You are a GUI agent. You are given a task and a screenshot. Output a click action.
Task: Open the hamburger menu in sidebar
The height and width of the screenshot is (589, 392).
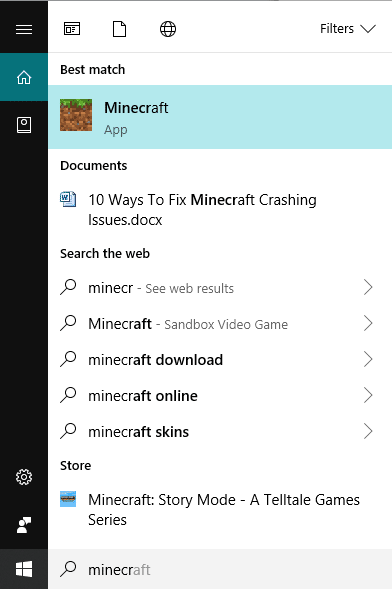[24, 29]
